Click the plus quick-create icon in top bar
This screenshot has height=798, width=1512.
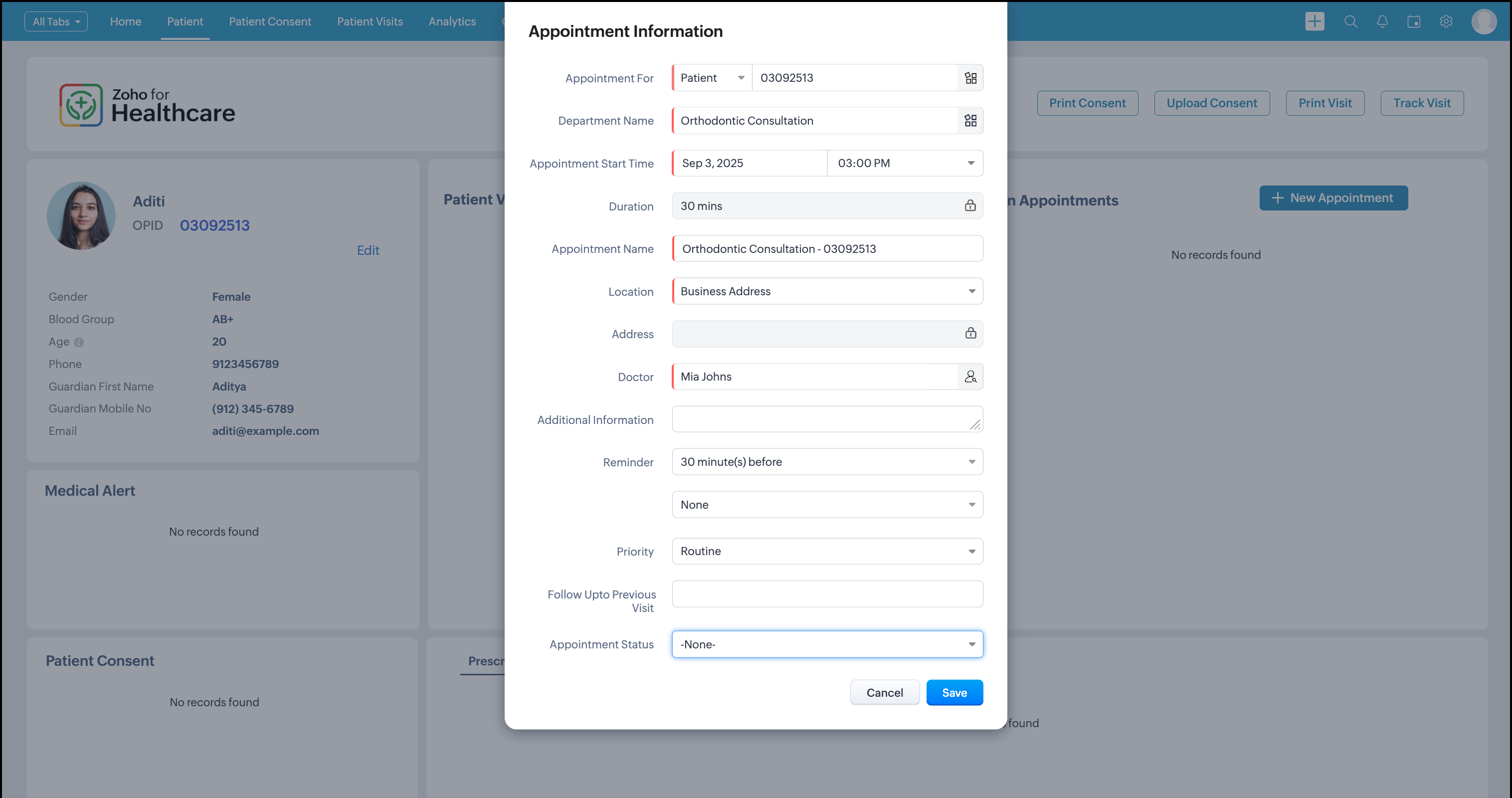tap(1314, 22)
